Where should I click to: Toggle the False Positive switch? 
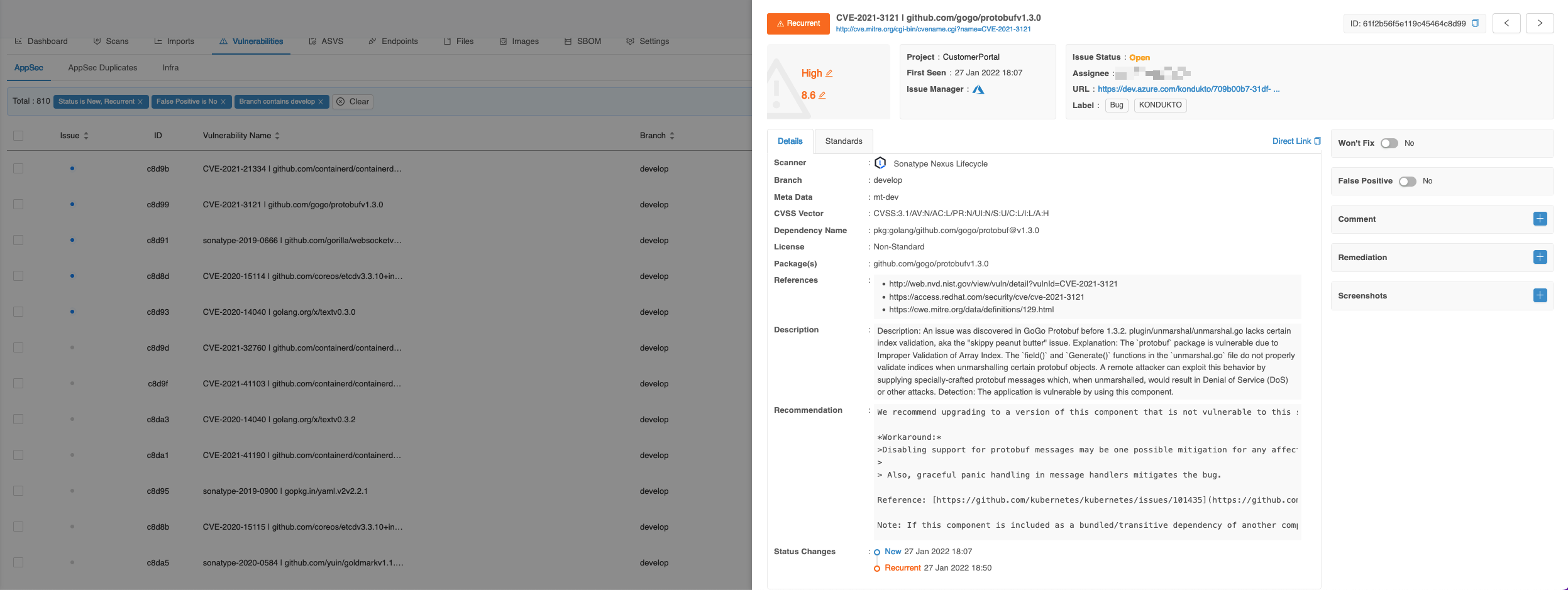1407,182
